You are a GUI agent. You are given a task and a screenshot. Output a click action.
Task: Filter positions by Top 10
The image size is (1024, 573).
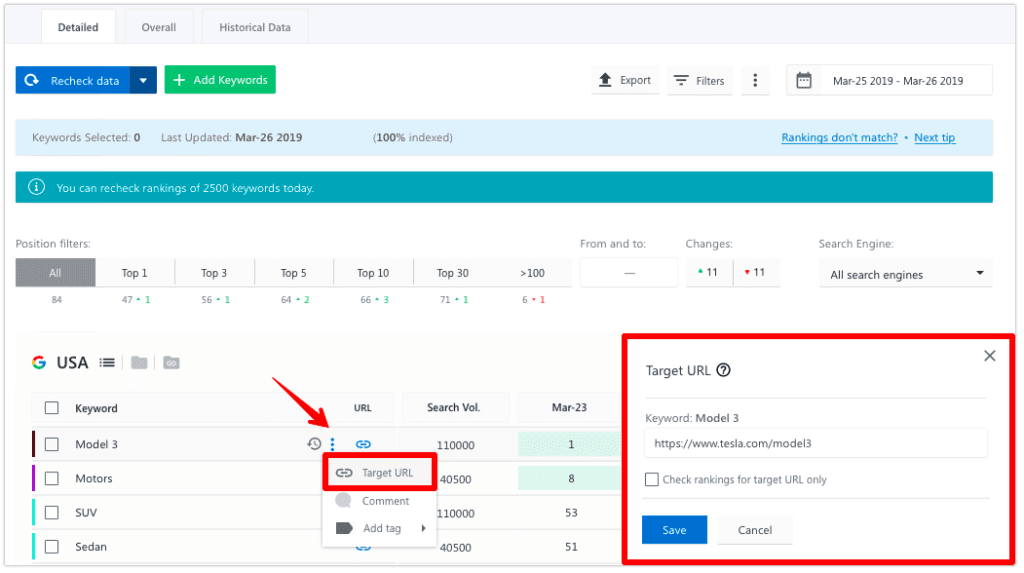373,273
